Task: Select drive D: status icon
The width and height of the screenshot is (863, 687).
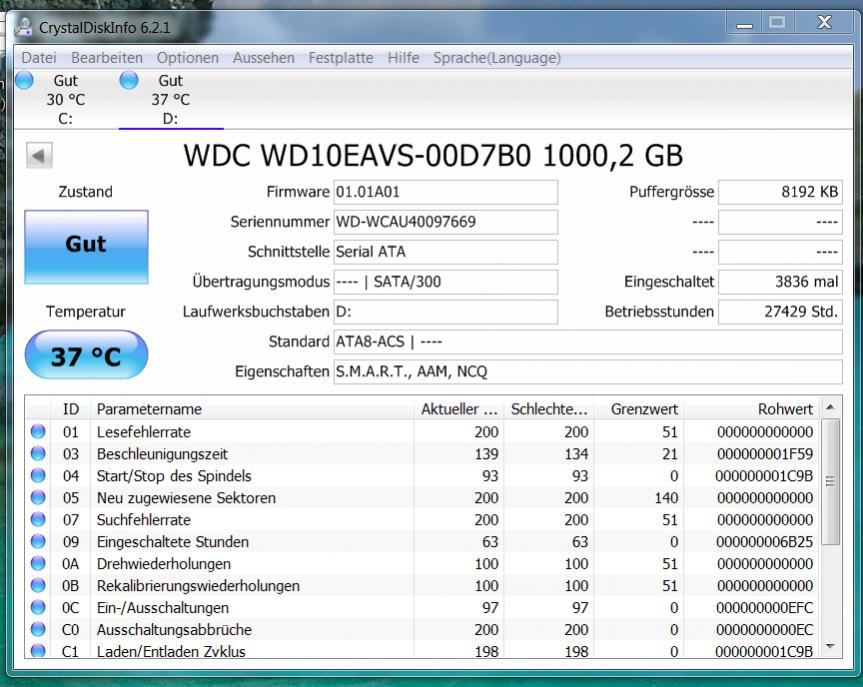Action: click(129, 80)
